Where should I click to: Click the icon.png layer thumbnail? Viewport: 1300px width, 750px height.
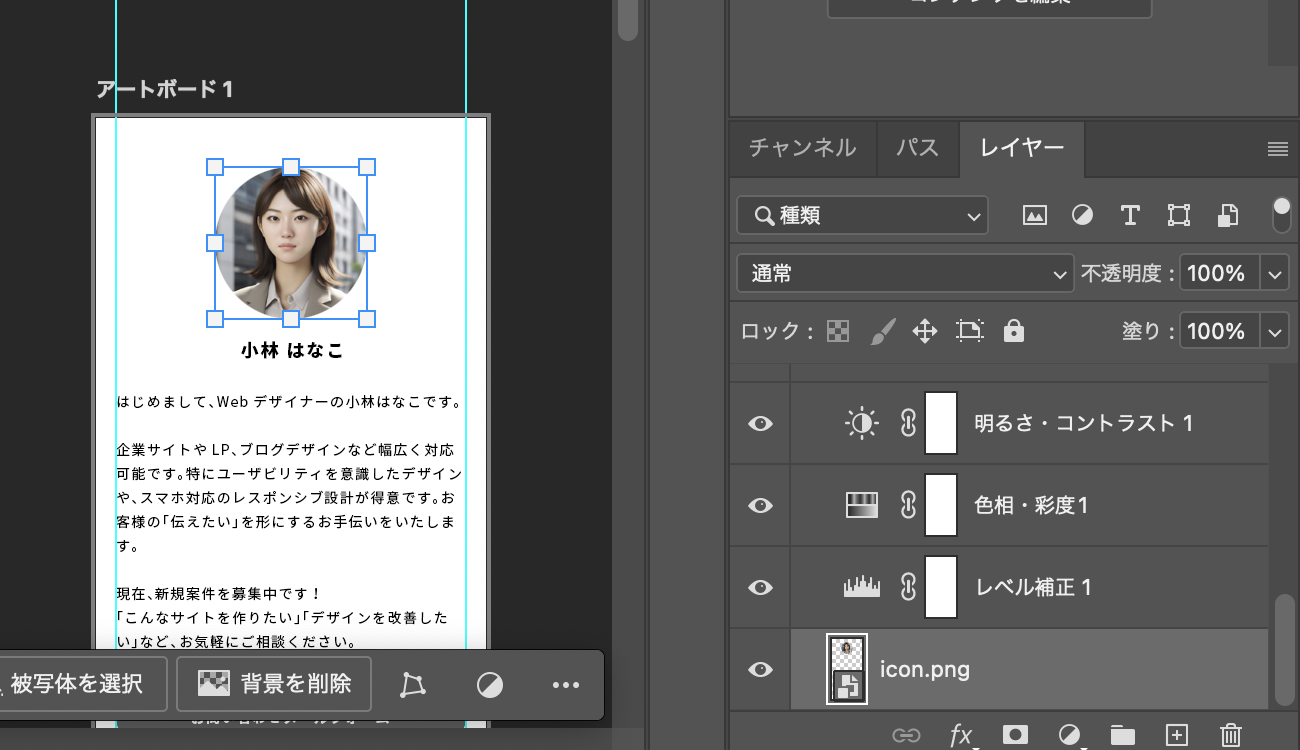846,669
